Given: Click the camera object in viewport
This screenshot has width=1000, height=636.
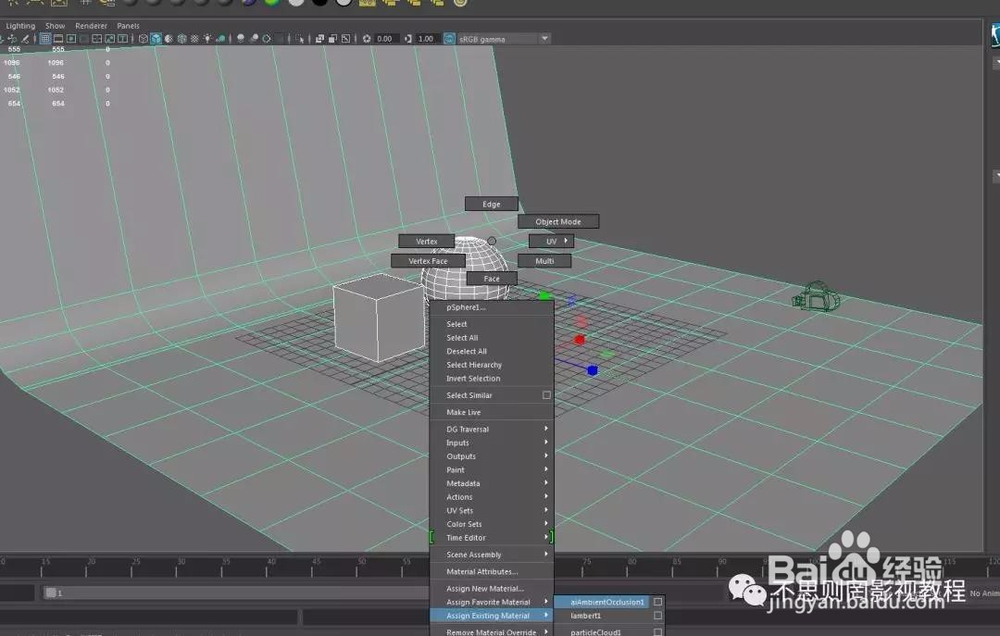Looking at the screenshot, I should [x=816, y=297].
